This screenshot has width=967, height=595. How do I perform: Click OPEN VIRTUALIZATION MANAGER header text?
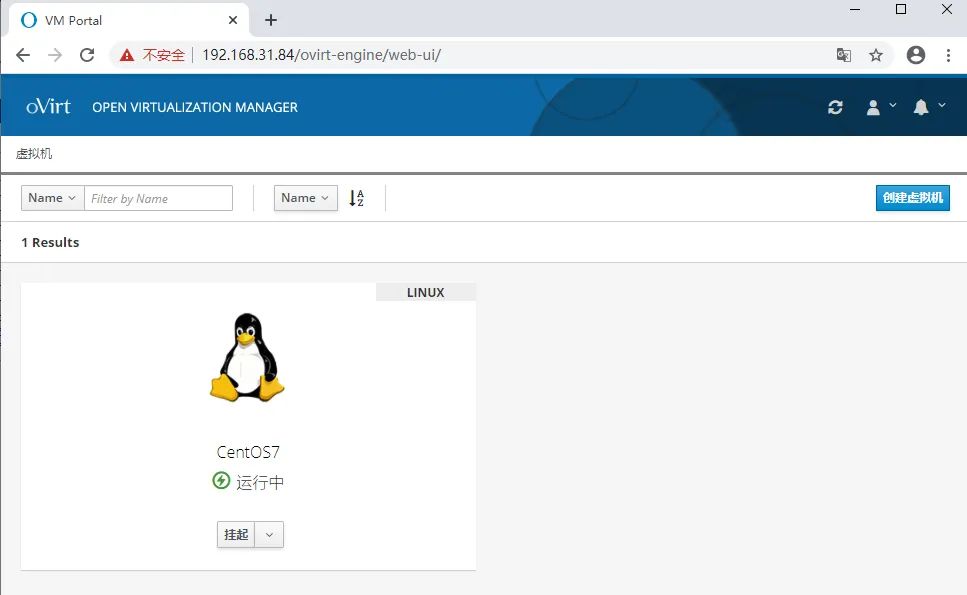click(x=195, y=107)
